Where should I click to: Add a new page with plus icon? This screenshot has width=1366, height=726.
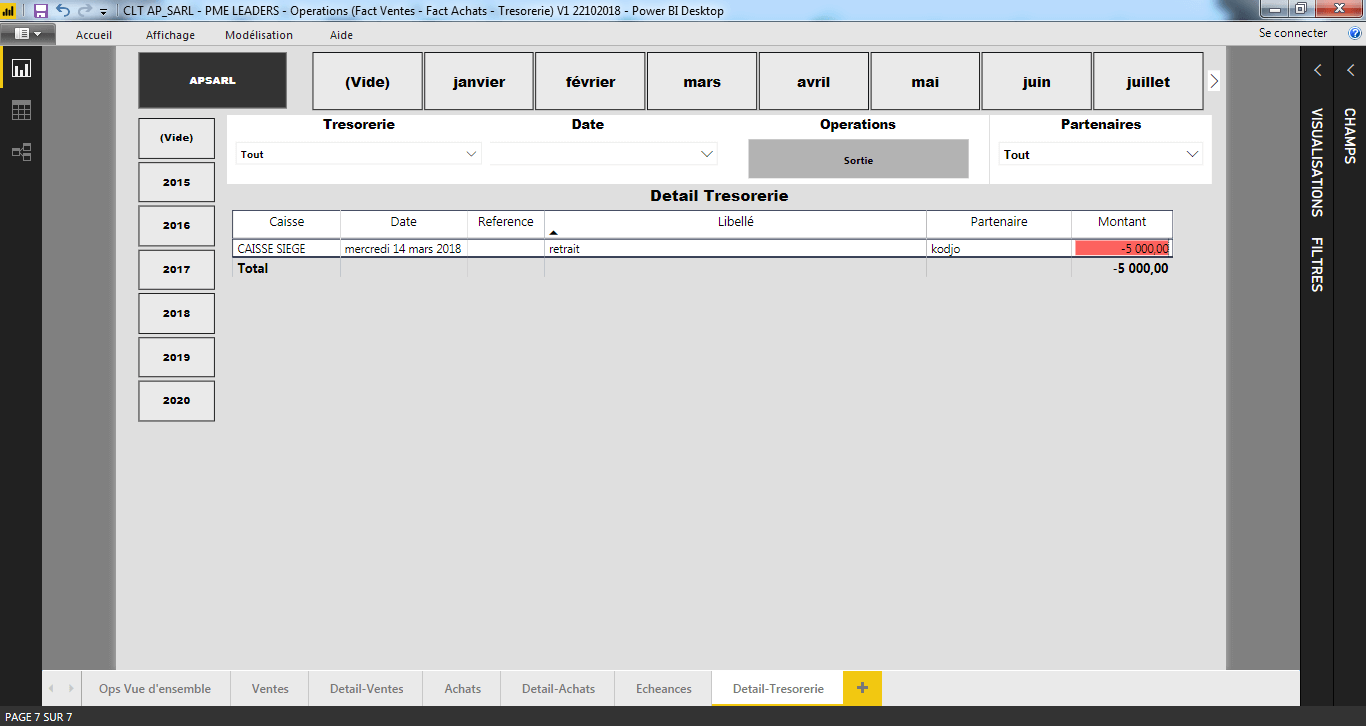tap(862, 688)
